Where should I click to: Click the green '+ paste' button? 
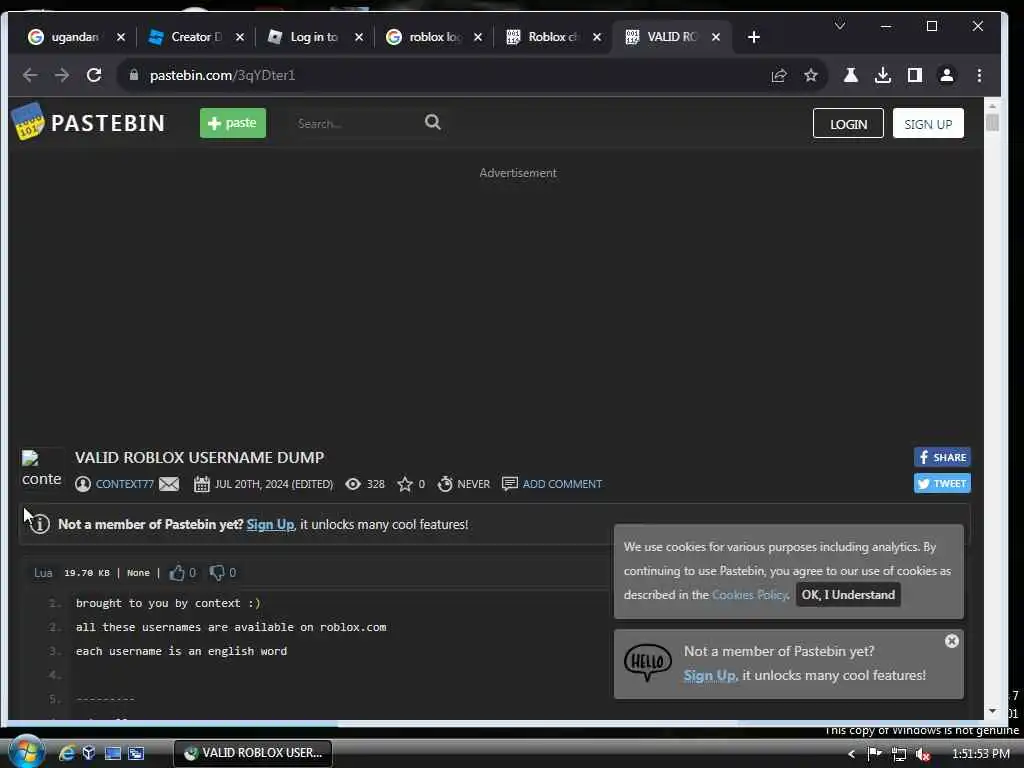(x=232, y=123)
